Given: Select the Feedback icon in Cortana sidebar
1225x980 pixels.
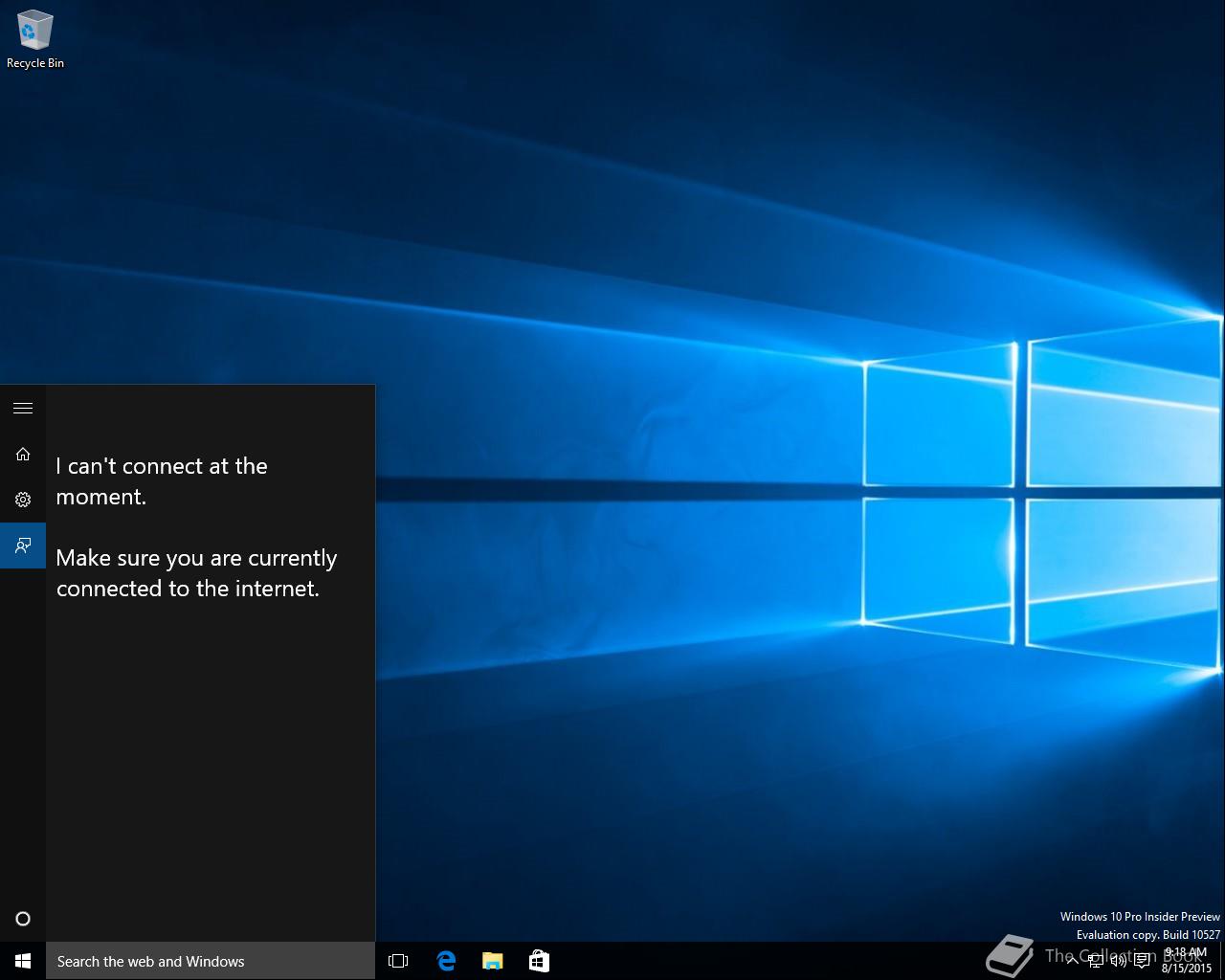Looking at the screenshot, I should click(23, 546).
